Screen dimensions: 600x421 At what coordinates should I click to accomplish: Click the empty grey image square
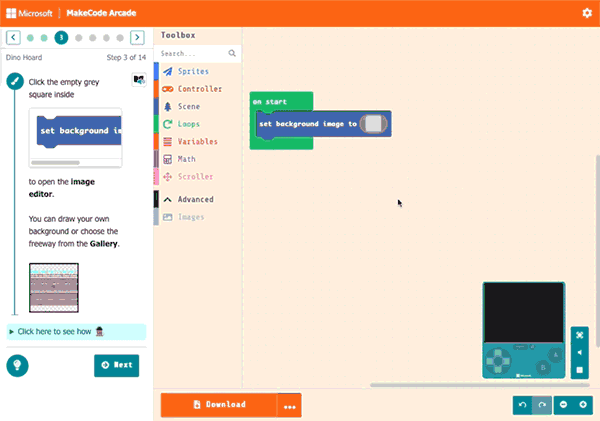click(373, 124)
